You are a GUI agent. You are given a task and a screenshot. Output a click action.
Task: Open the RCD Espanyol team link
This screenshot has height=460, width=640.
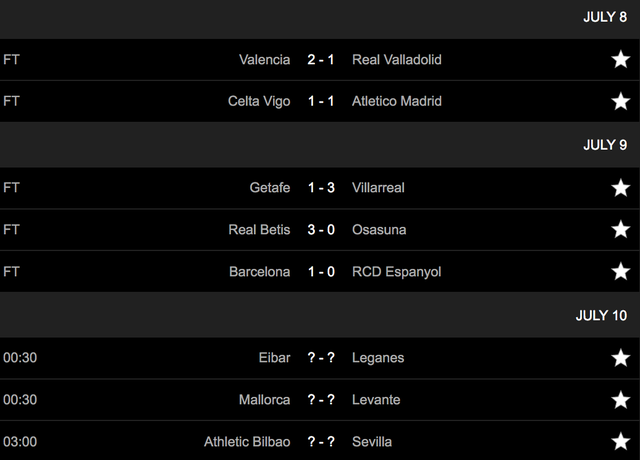coord(397,272)
